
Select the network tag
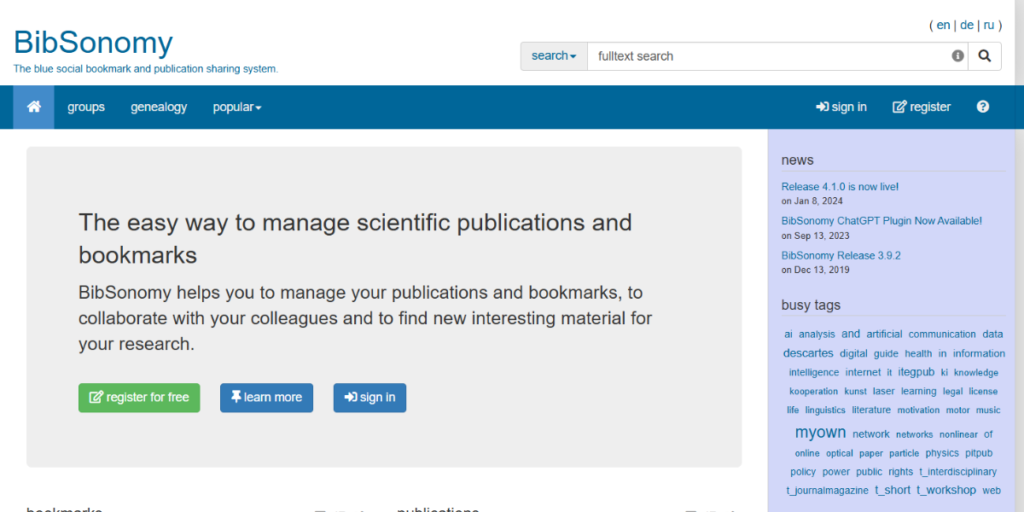871,434
